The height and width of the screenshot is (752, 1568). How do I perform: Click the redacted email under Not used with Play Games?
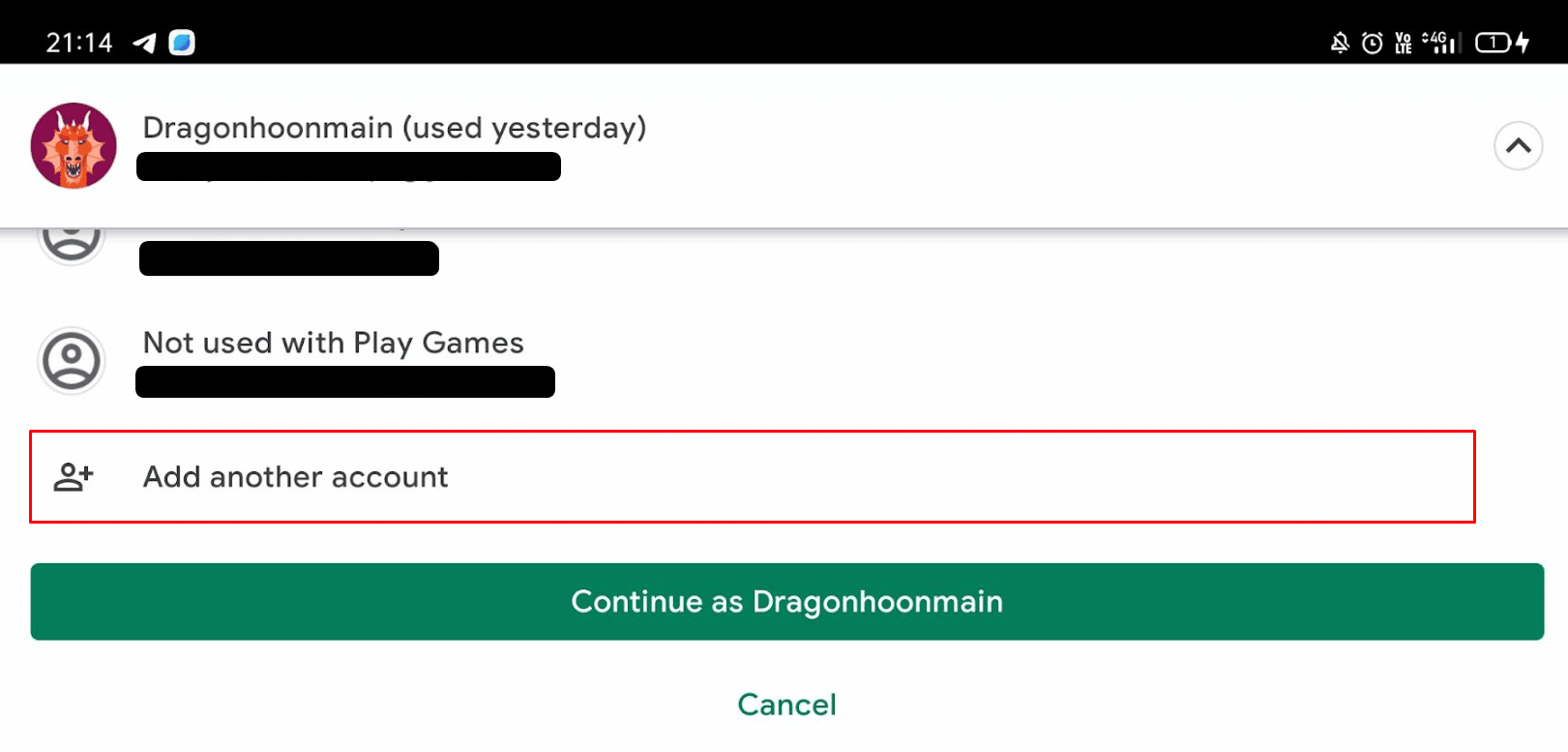(x=345, y=381)
